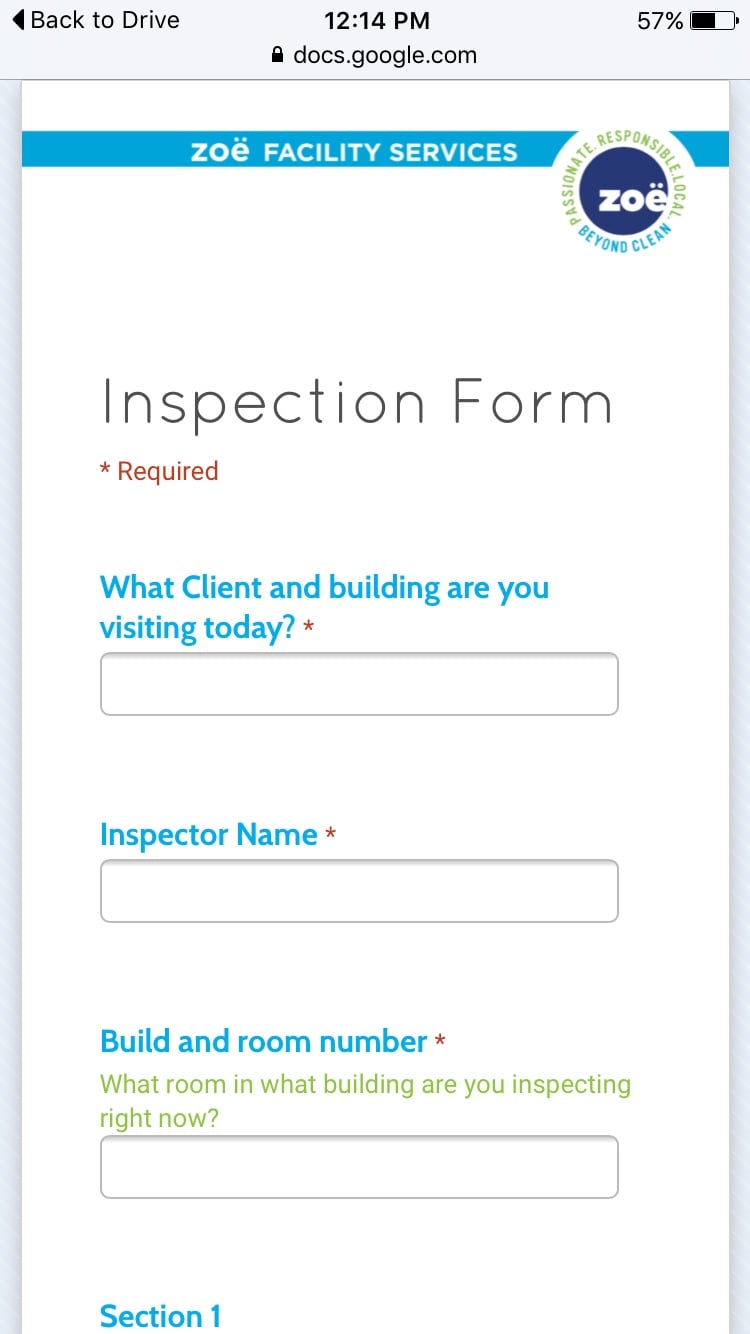Tap the "ZOË FACILITY SERVICES" banner text
This screenshot has height=1334, width=750.
[354, 150]
